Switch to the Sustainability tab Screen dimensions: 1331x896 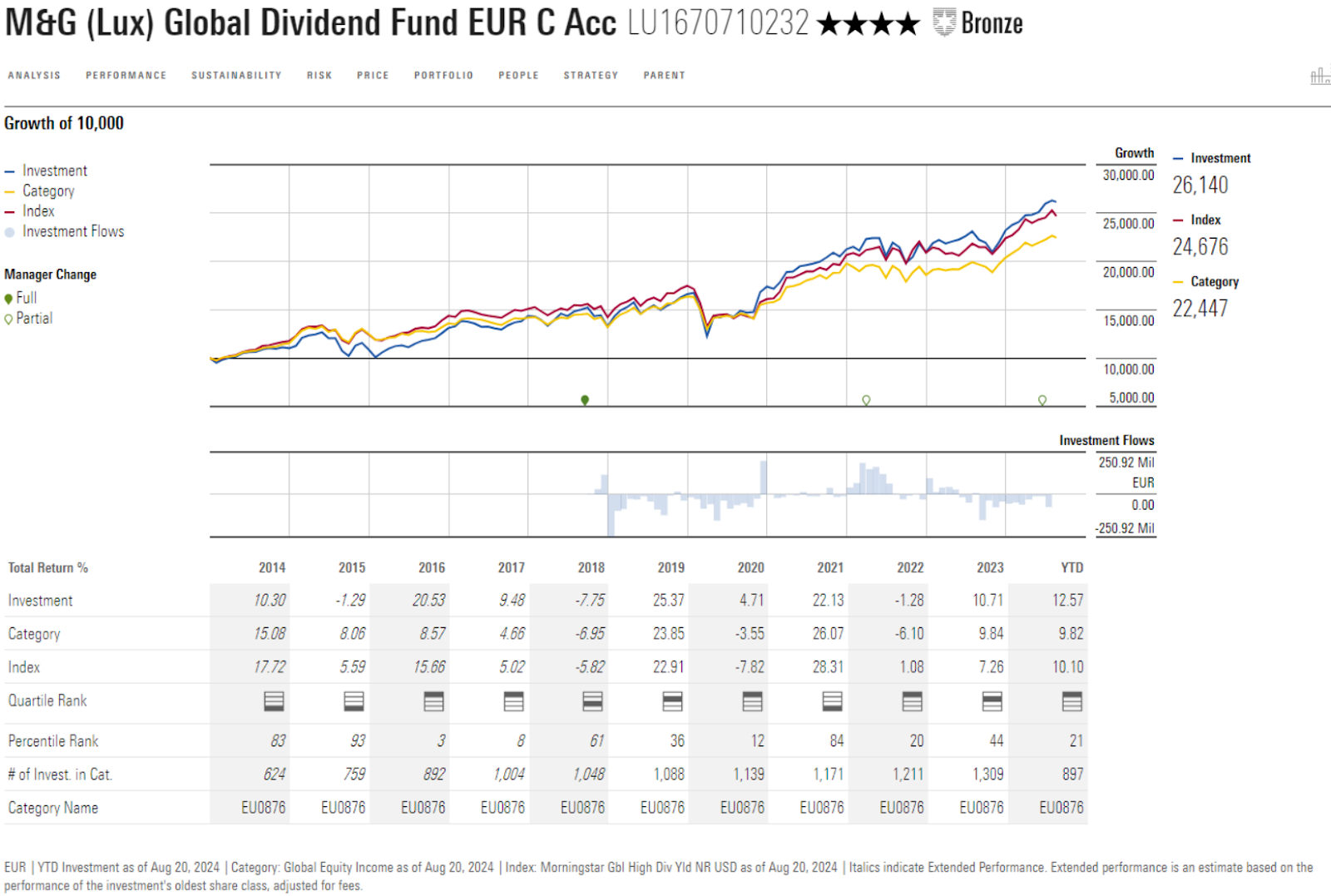point(236,76)
